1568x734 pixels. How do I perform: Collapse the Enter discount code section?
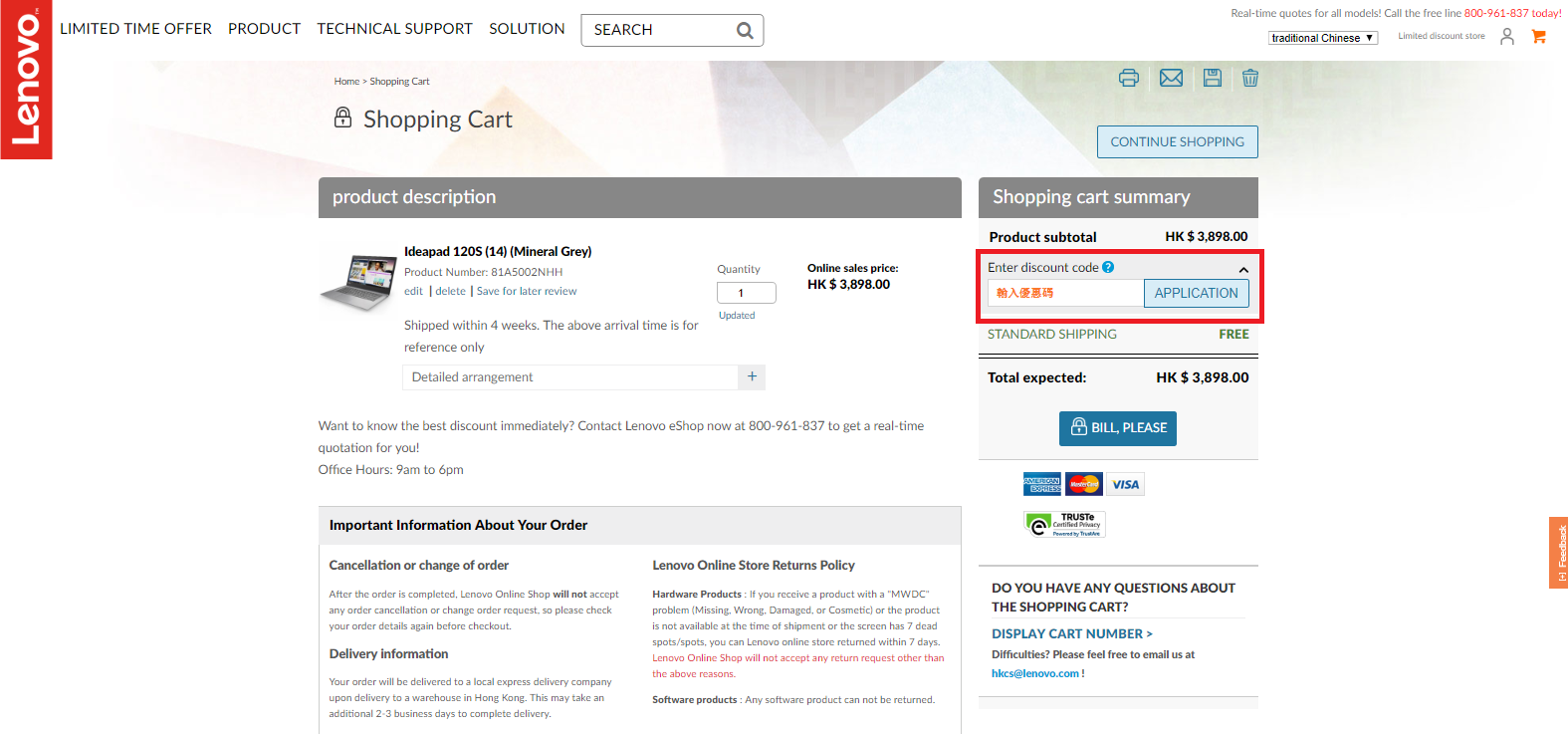[x=1243, y=269]
